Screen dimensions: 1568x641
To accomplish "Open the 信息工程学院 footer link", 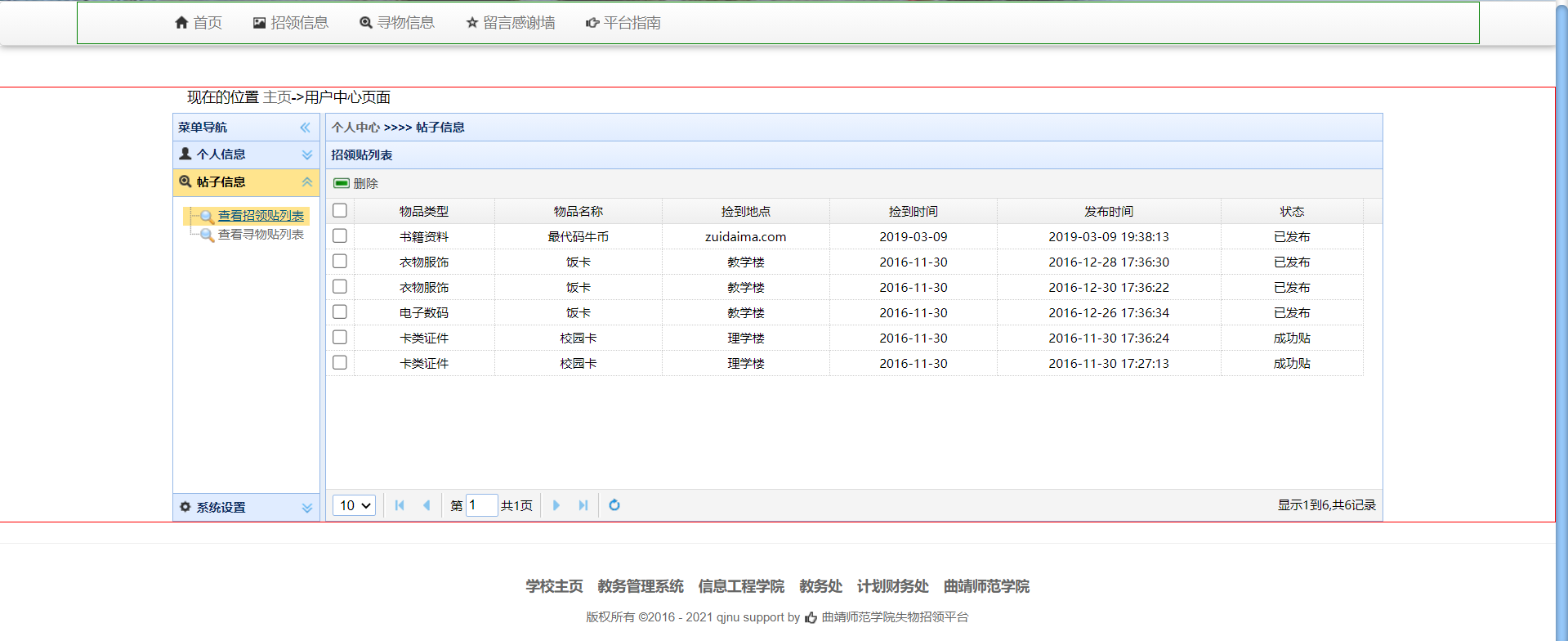I will point(741,586).
